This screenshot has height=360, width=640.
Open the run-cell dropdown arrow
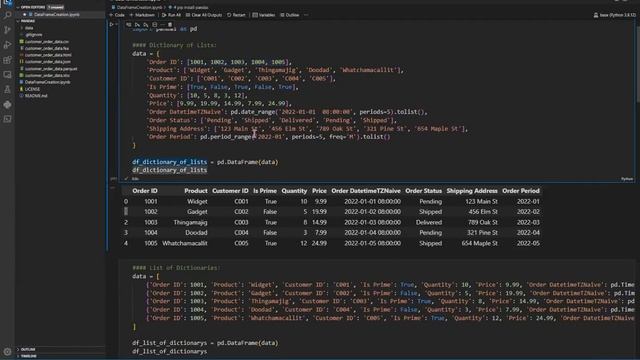point(117,24)
